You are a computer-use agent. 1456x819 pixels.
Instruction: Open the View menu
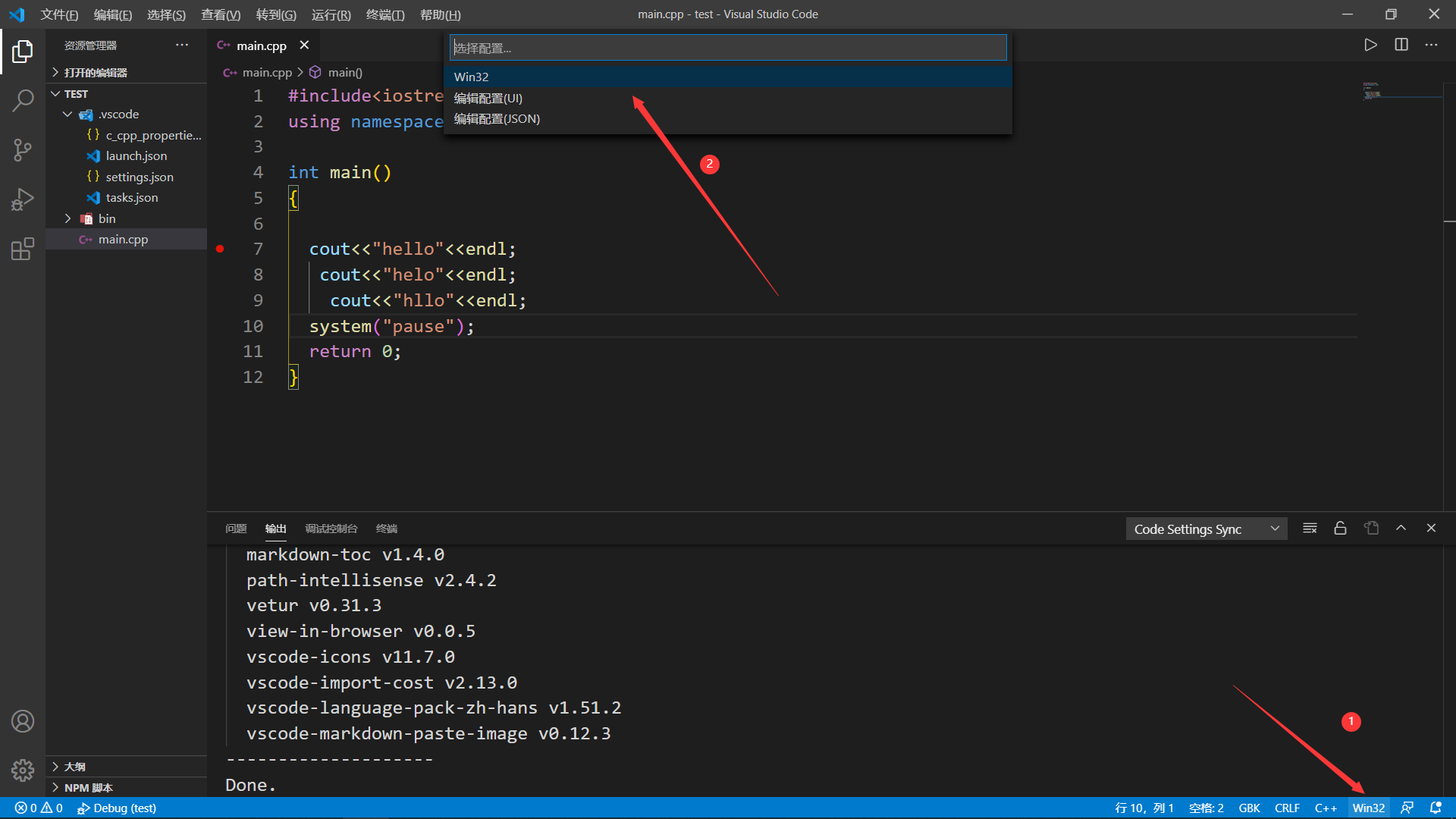click(x=221, y=14)
